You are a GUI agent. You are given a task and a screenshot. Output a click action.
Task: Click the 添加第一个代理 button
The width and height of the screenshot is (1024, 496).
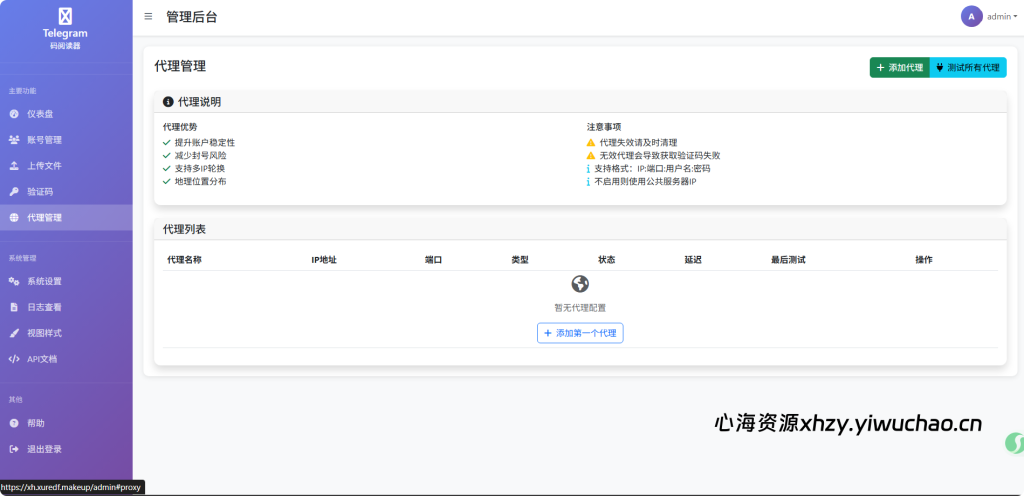[x=580, y=332]
